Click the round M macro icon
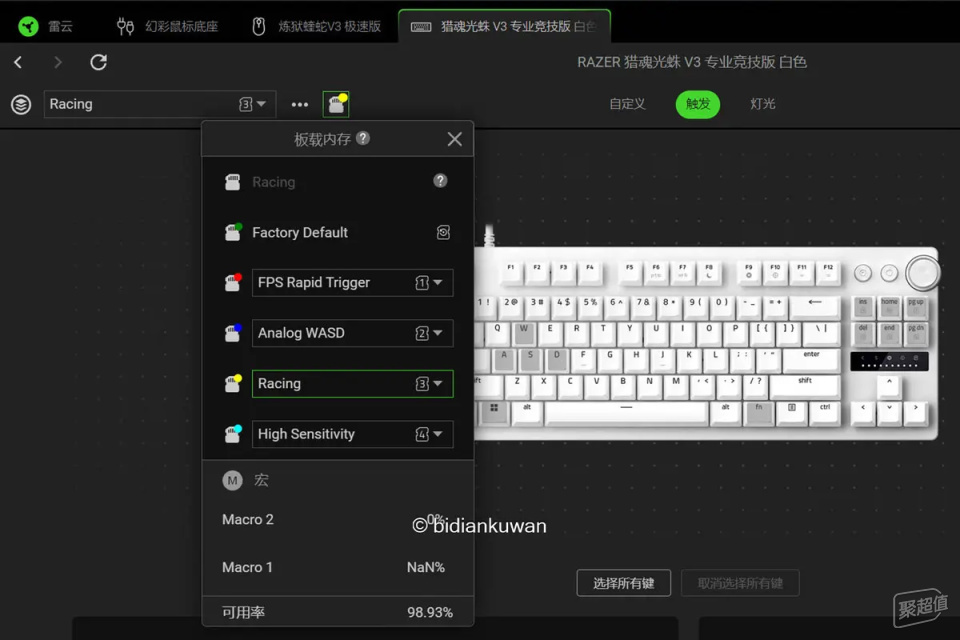This screenshot has width=960, height=640. coord(232,481)
